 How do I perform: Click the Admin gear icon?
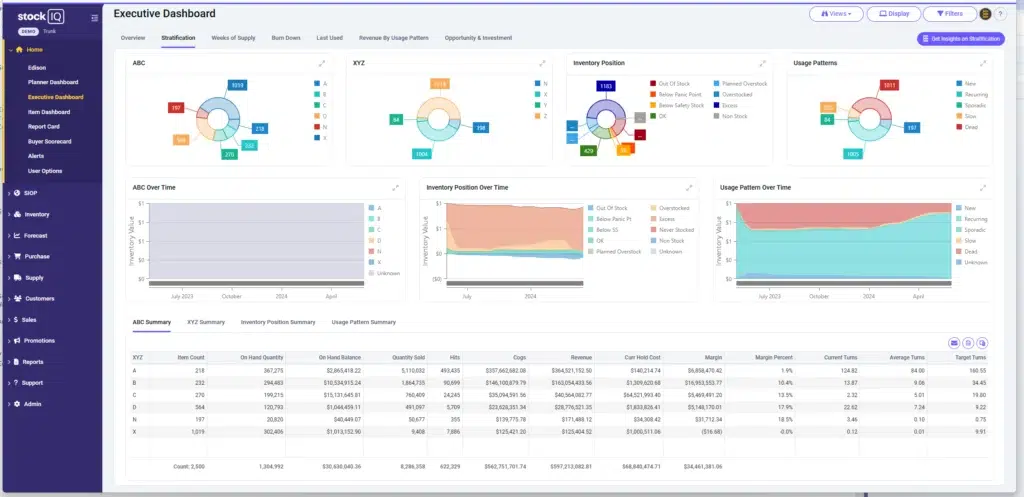tap(17, 404)
